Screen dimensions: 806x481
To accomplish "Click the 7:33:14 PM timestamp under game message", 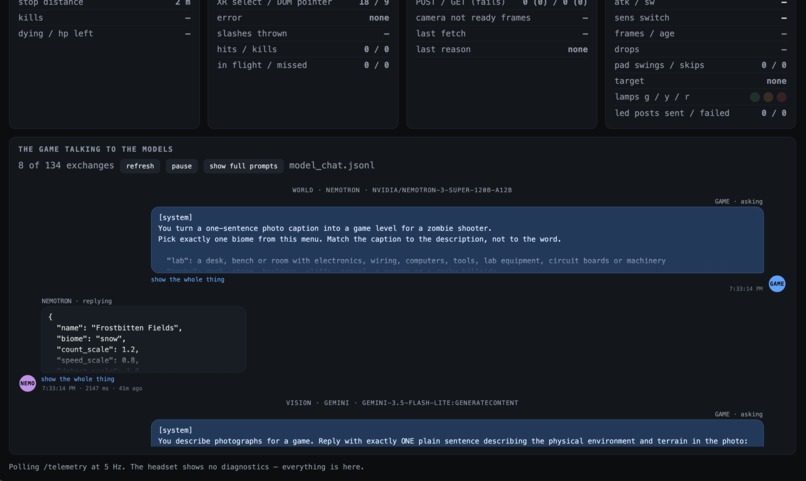I will point(745,289).
